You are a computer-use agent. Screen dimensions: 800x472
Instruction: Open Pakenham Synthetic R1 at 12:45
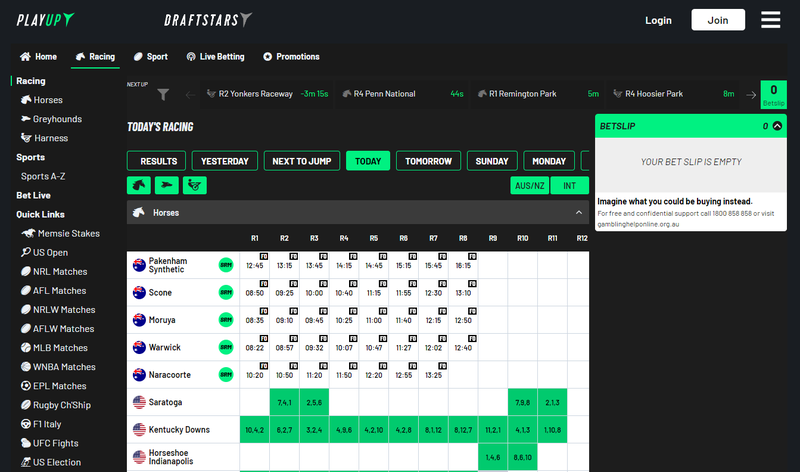(x=255, y=265)
